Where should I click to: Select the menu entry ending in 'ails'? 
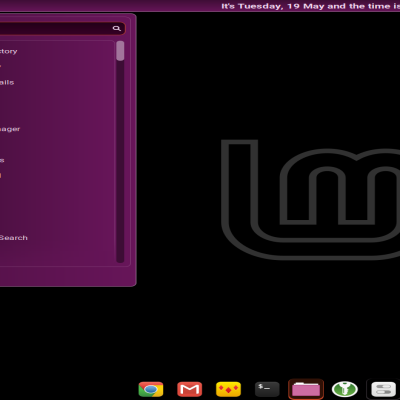click(7, 82)
